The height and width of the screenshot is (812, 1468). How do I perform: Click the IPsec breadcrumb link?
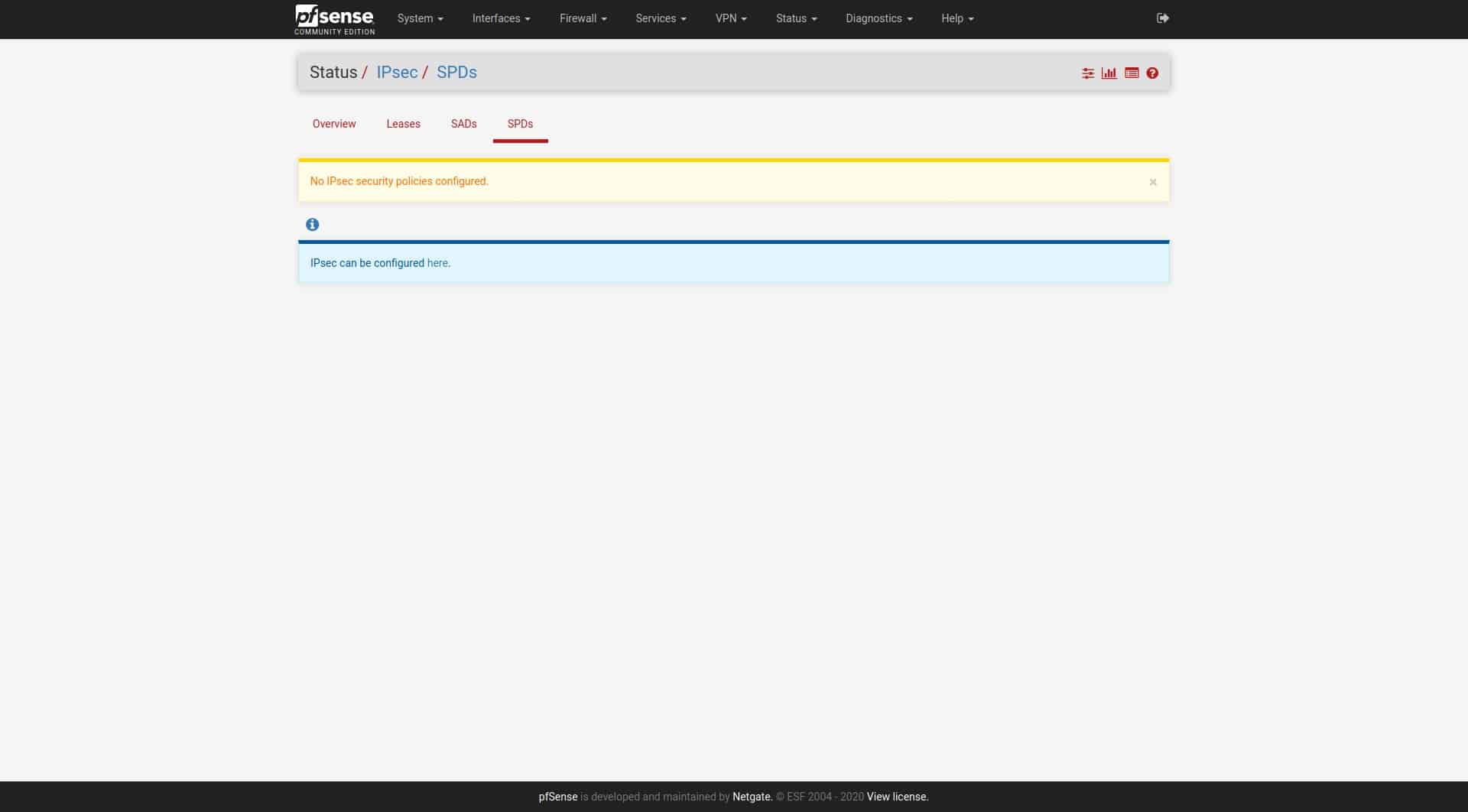pyautogui.click(x=397, y=72)
